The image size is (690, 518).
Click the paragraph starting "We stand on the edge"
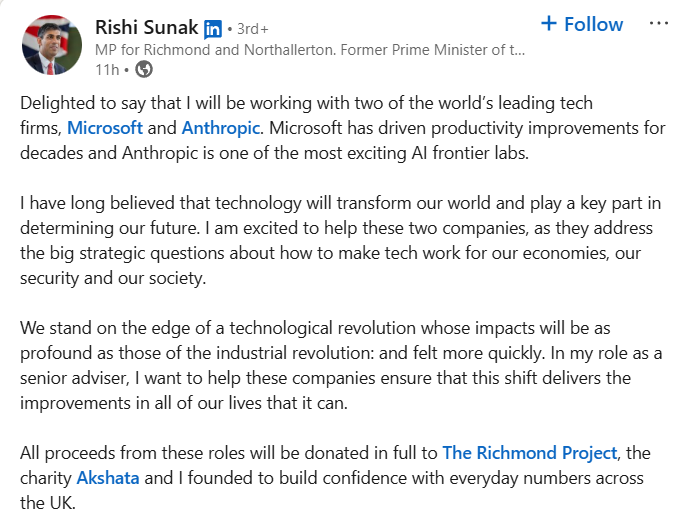(340, 366)
